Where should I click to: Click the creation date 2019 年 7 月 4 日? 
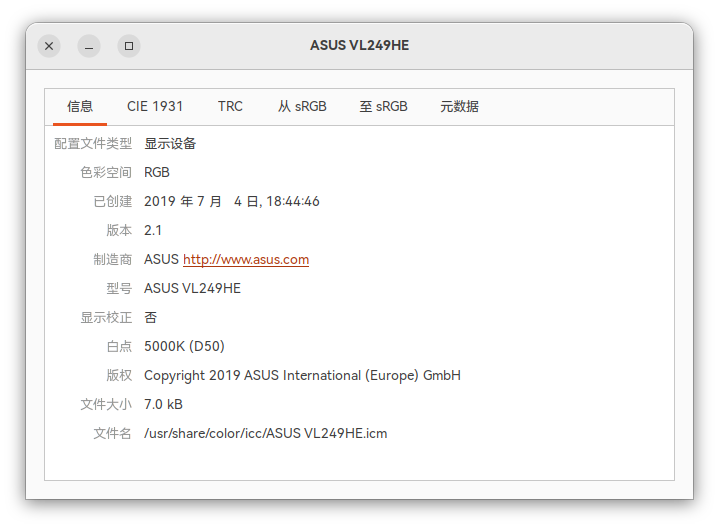tap(232, 201)
